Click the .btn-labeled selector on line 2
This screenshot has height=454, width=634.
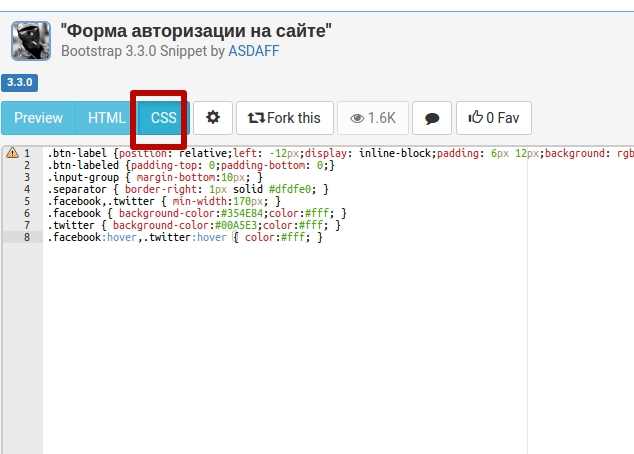pyautogui.click(x=83, y=165)
